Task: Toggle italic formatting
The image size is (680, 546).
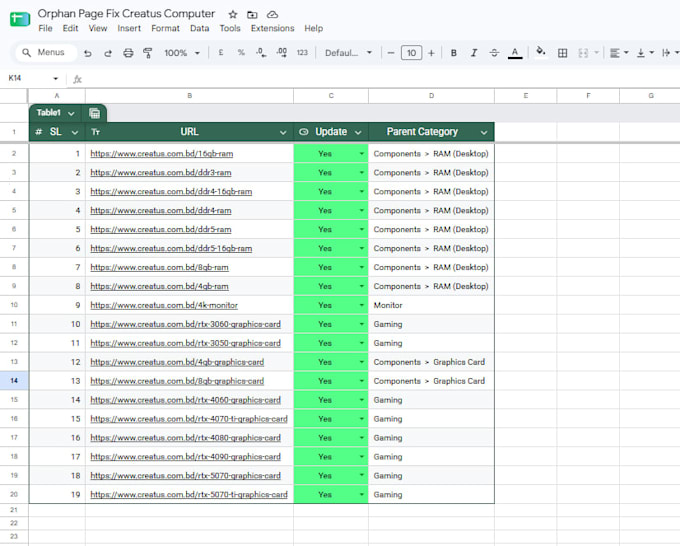Action: pyautogui.click(x=474, y=53)
